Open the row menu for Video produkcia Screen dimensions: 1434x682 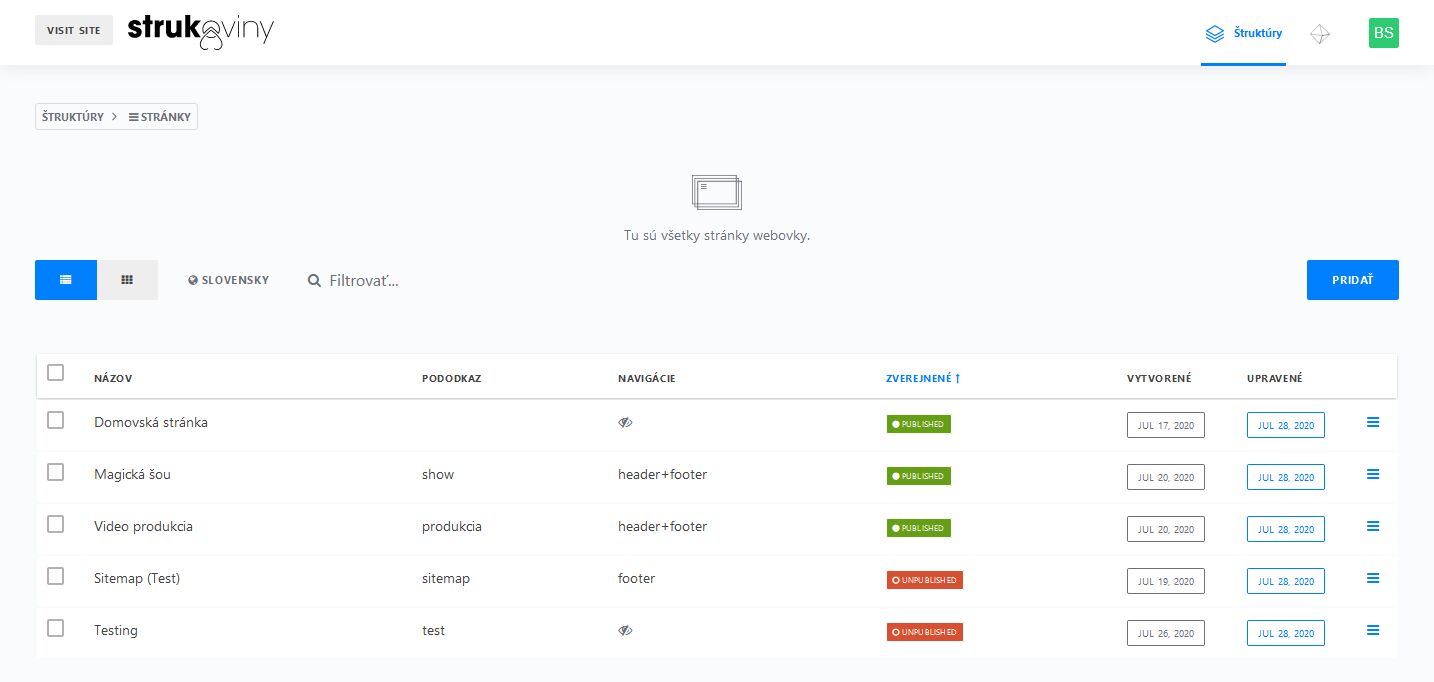[1373, 526]
